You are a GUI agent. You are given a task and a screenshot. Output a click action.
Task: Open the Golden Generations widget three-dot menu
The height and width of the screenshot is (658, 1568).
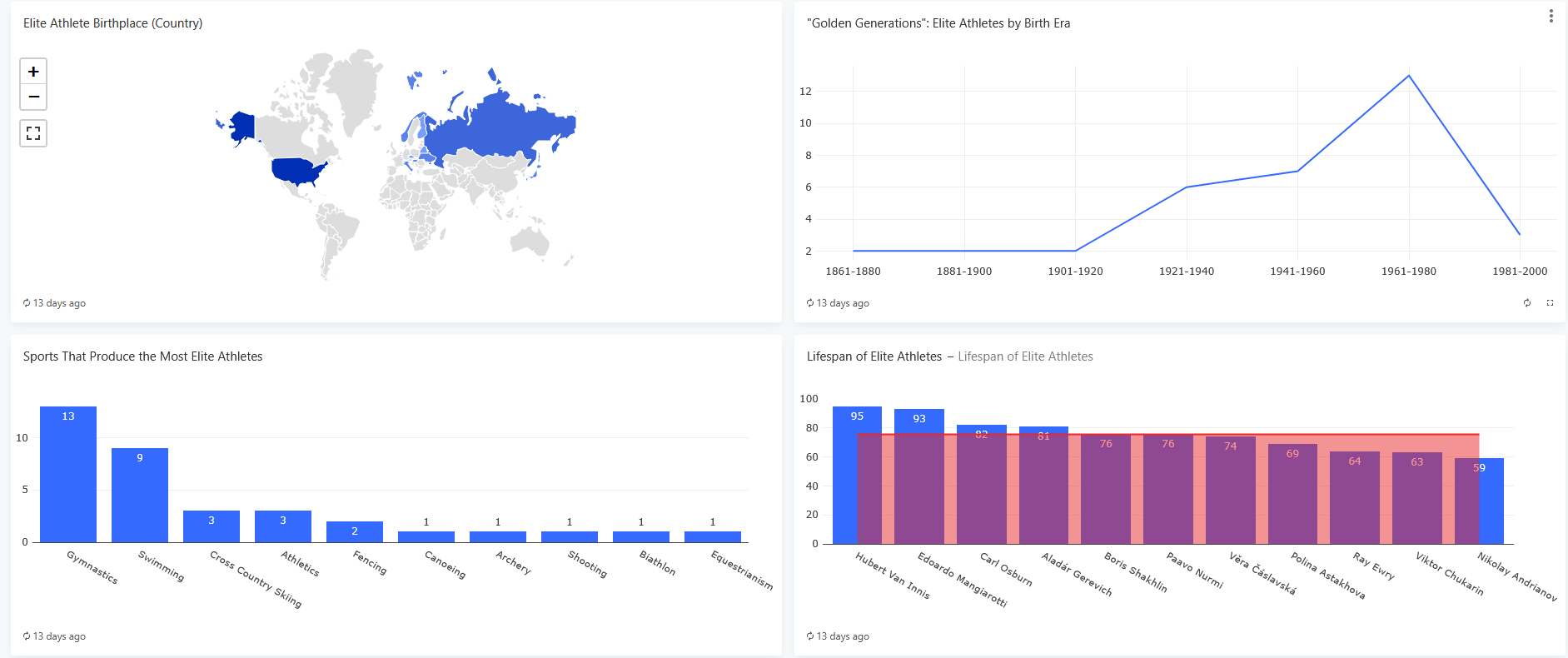(x=1551, y=17)
